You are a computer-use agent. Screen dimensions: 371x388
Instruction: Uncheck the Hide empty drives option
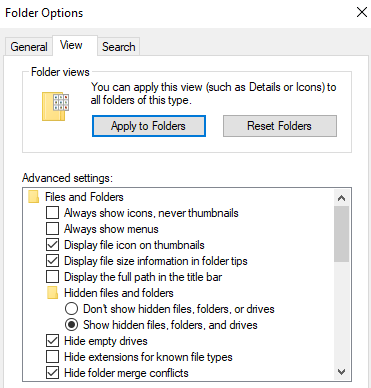tap(52, 341)
